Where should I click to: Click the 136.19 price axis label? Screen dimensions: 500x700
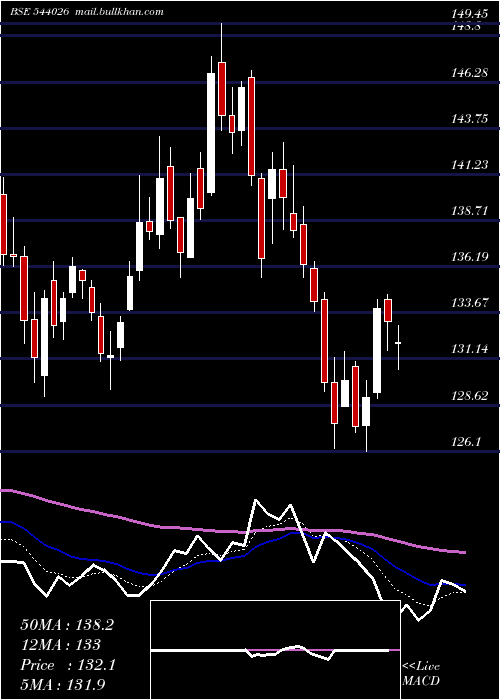(x=469, y=257)
